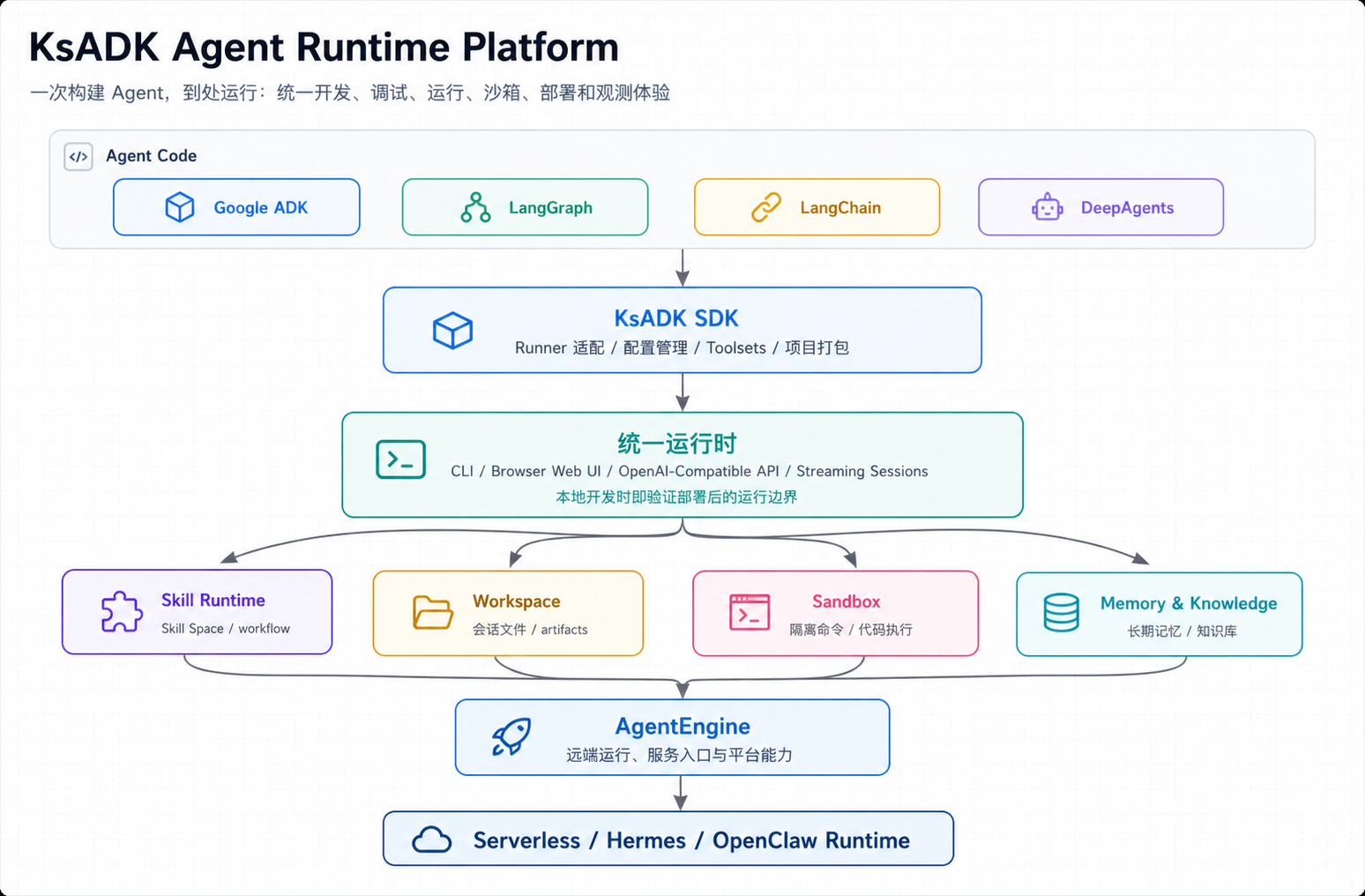1365x896 pixels.
Task: Click the cloud icon beside Serverless
Action: click(432, 840)
